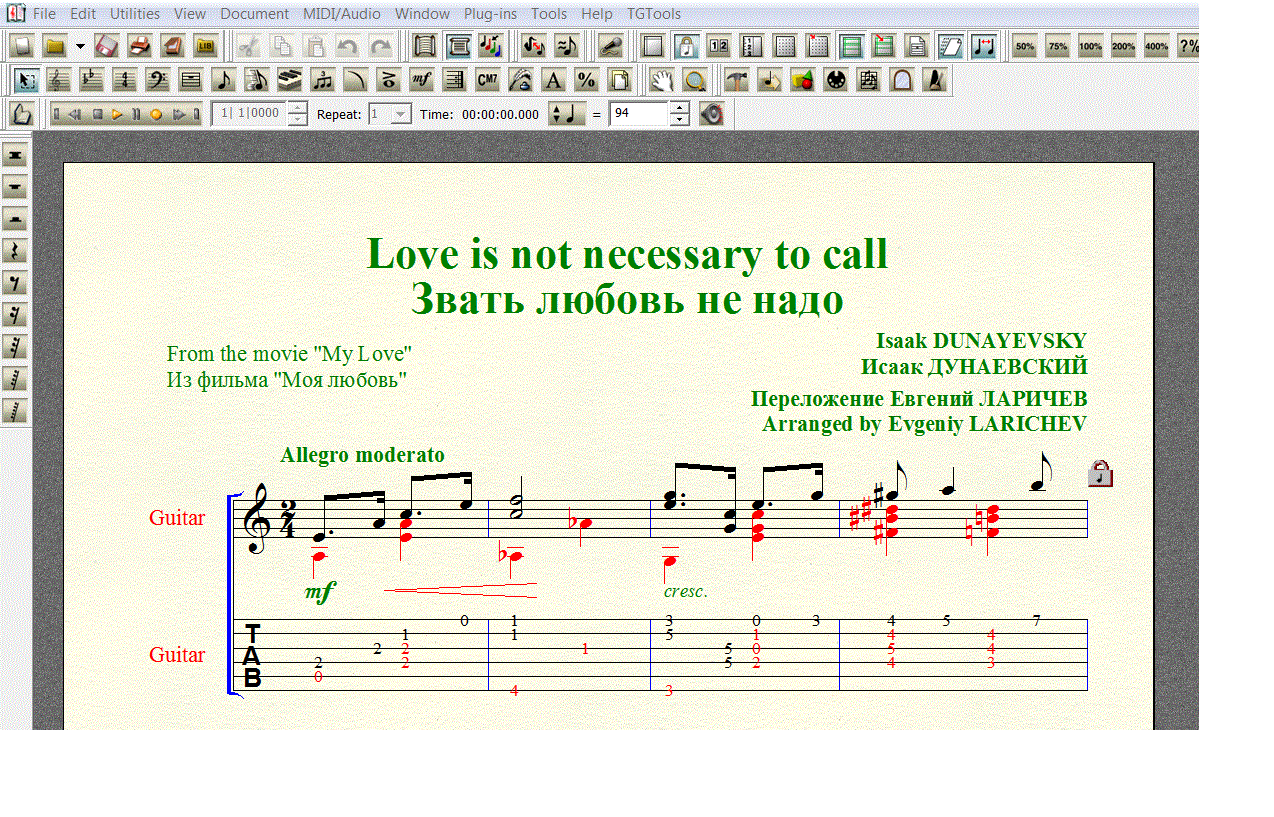This screenshot has height=817, width=1274.
Task: Select the Selection tool arrow icon
Action: [x=26, y=81]
